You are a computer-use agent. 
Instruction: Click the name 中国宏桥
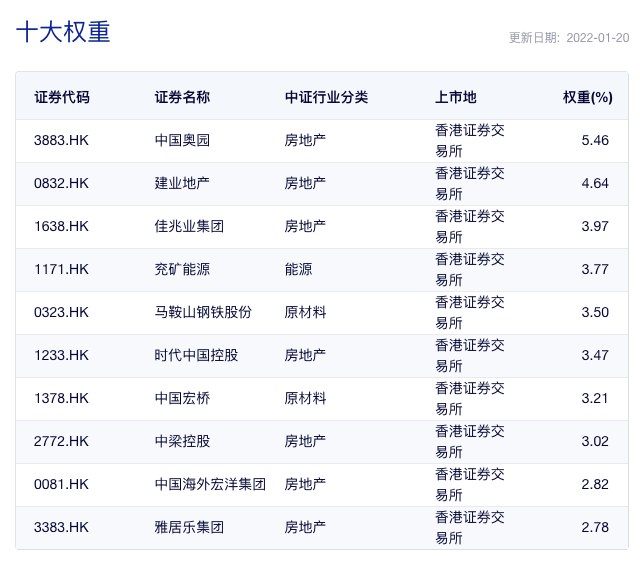tap(182, 398)
